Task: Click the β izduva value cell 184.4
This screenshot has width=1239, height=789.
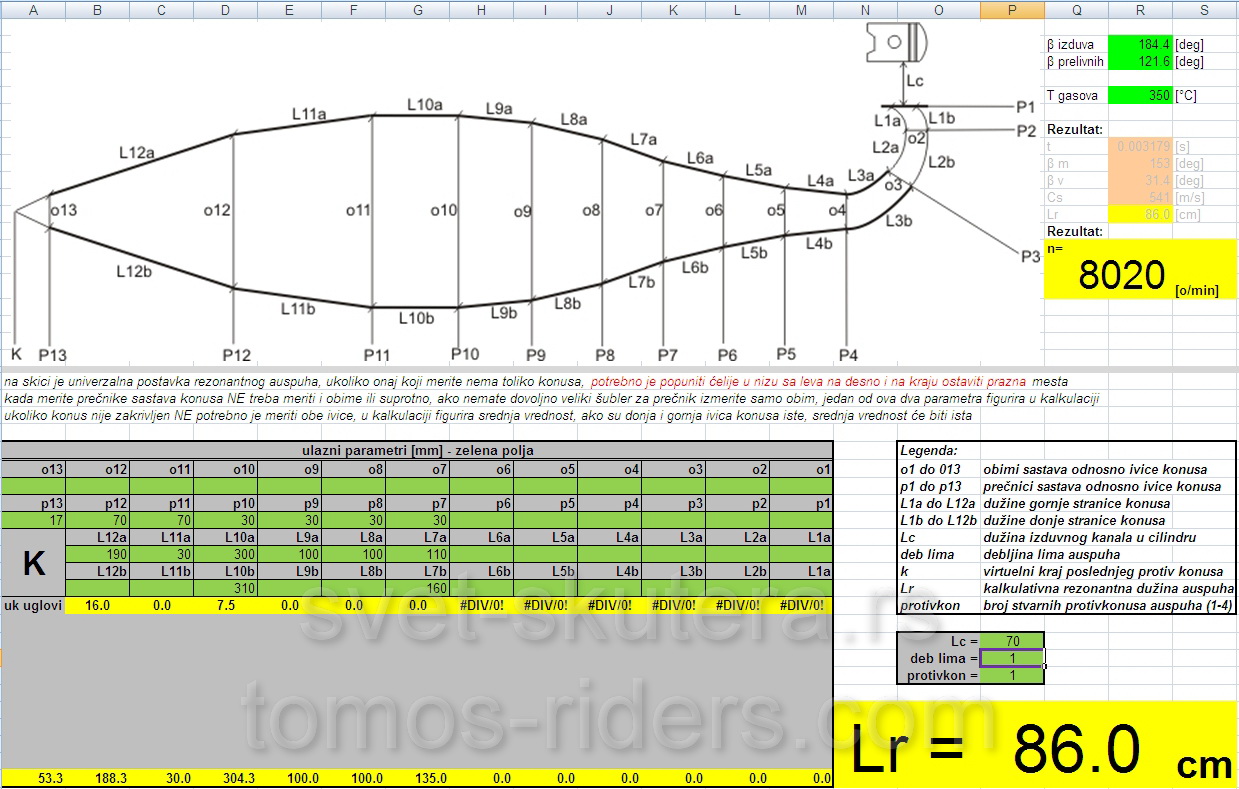Action: [x=1140, y=45]
